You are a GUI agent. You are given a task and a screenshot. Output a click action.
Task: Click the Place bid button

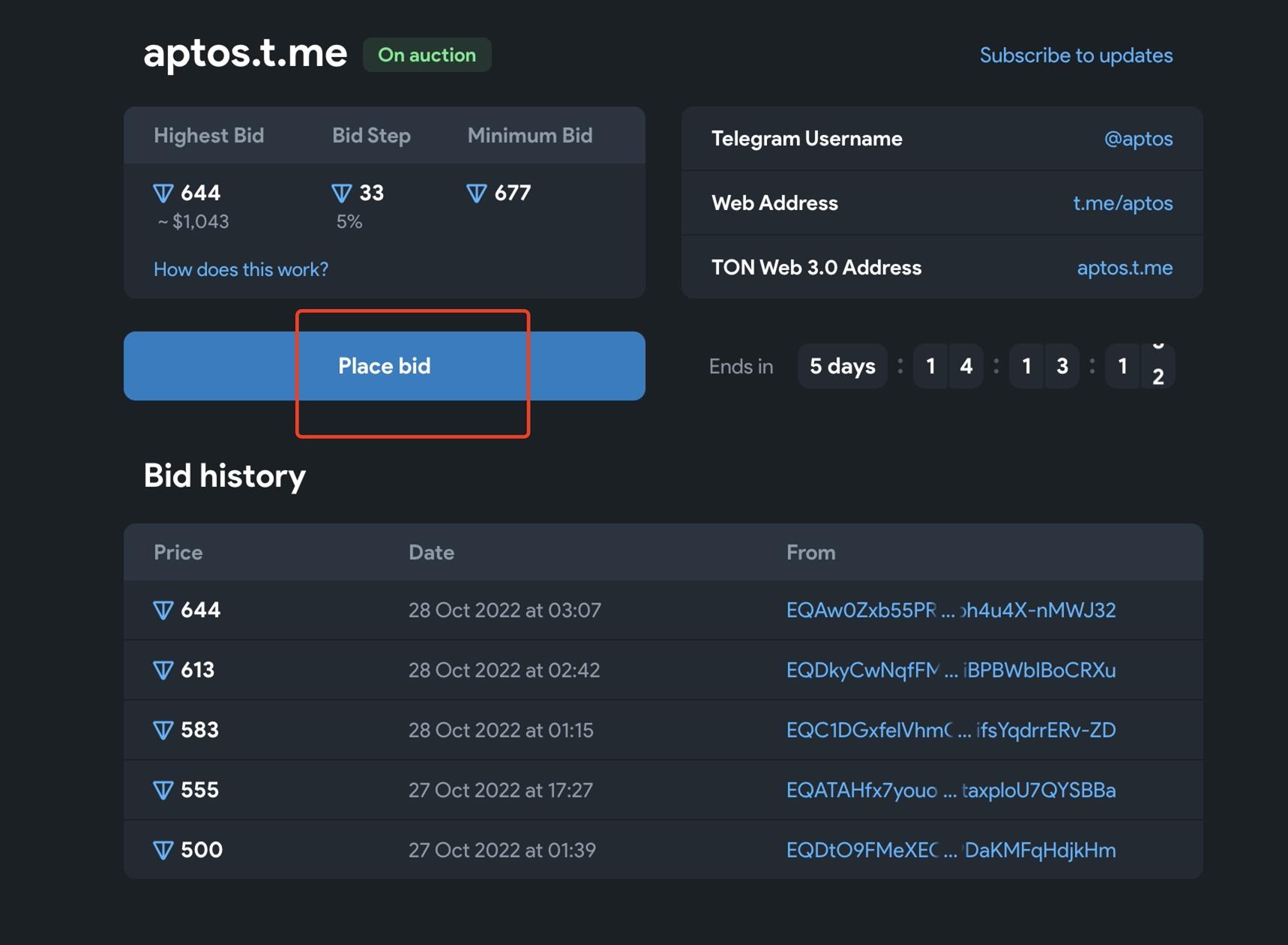(x=384, y=366)
